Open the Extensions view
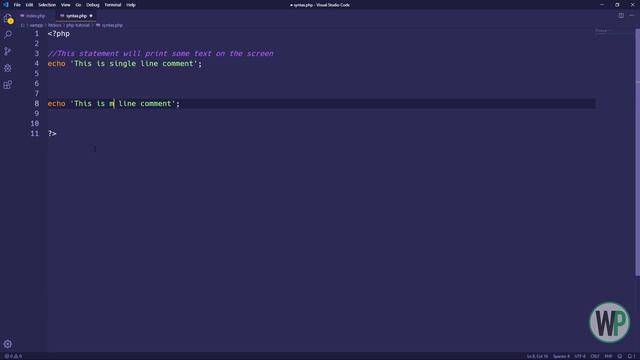Screen dimensions: 640x360 8,84
